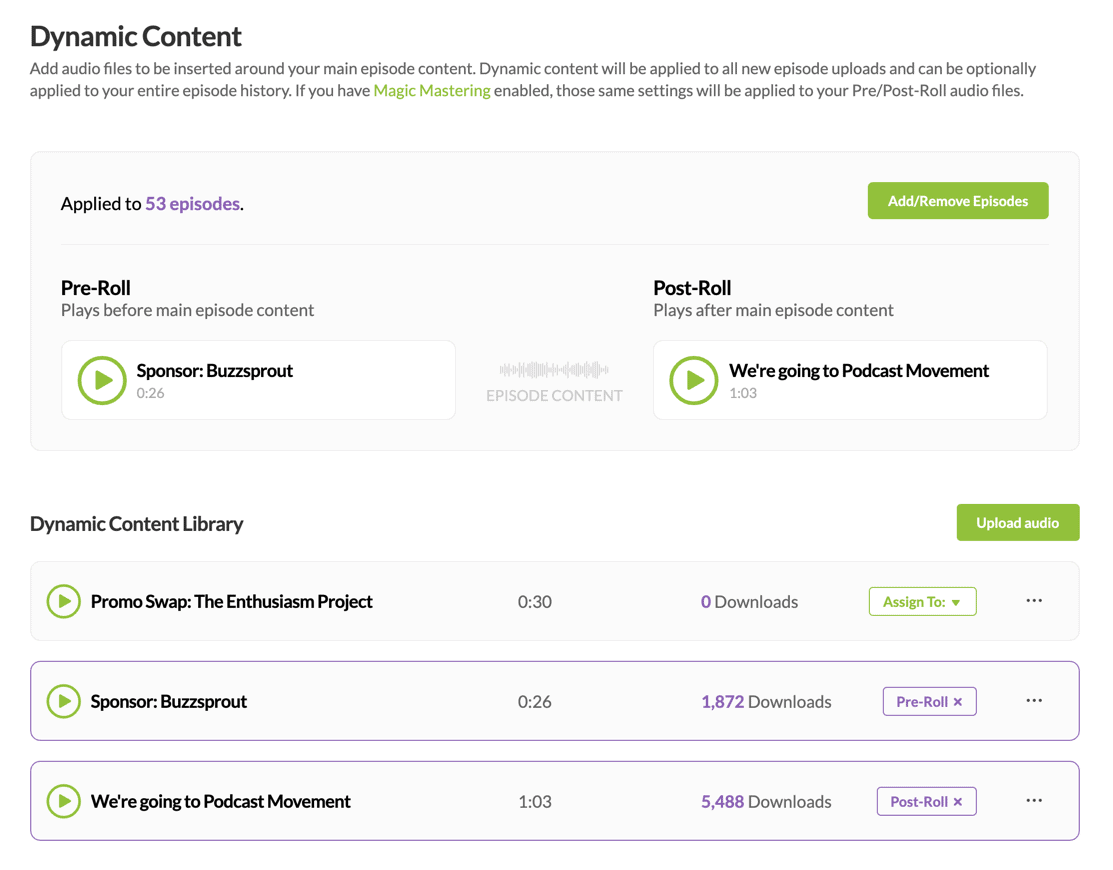Remove the Post-Roll assignment tag

point(958,802)
